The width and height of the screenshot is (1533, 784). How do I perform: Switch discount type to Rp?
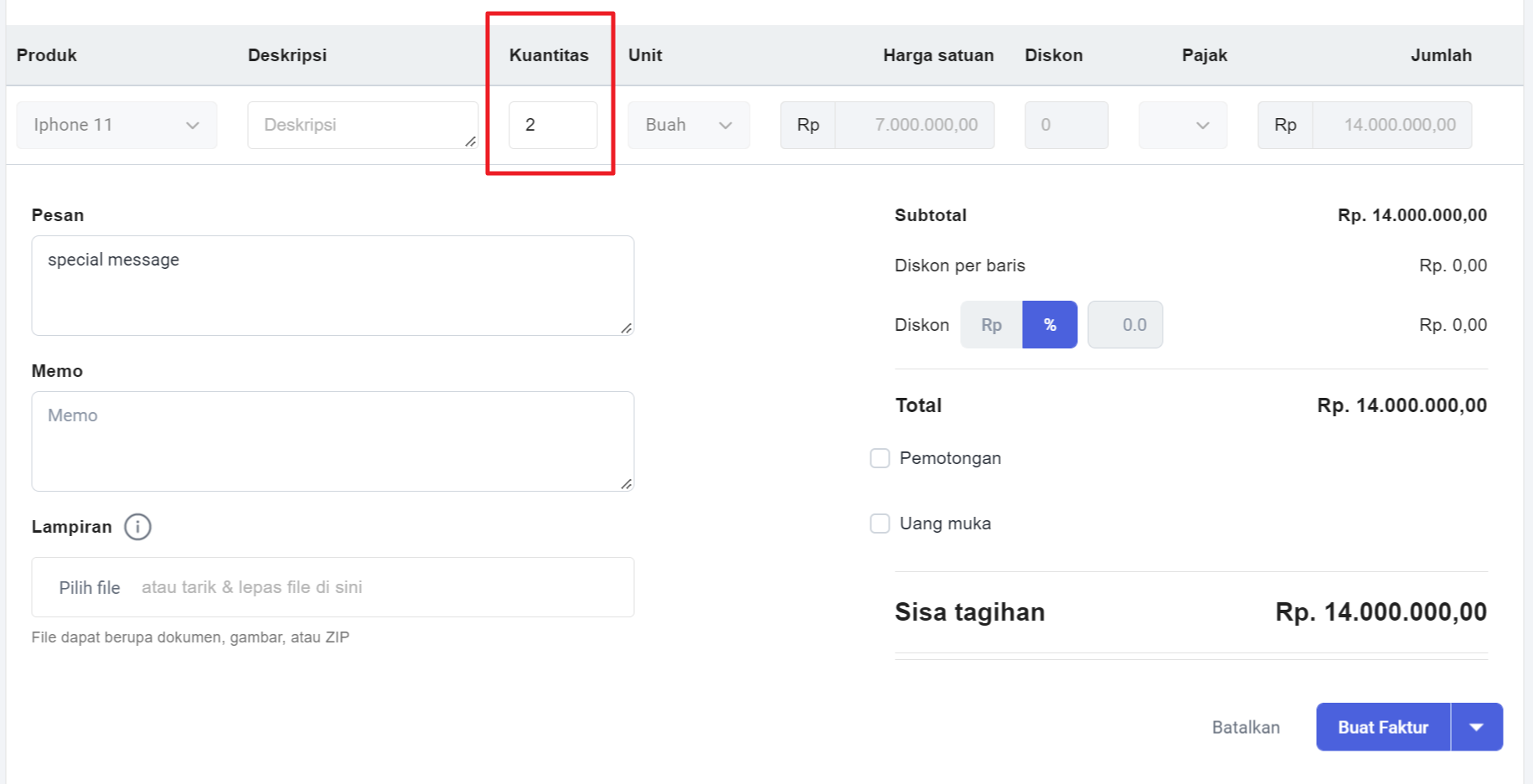991,325
